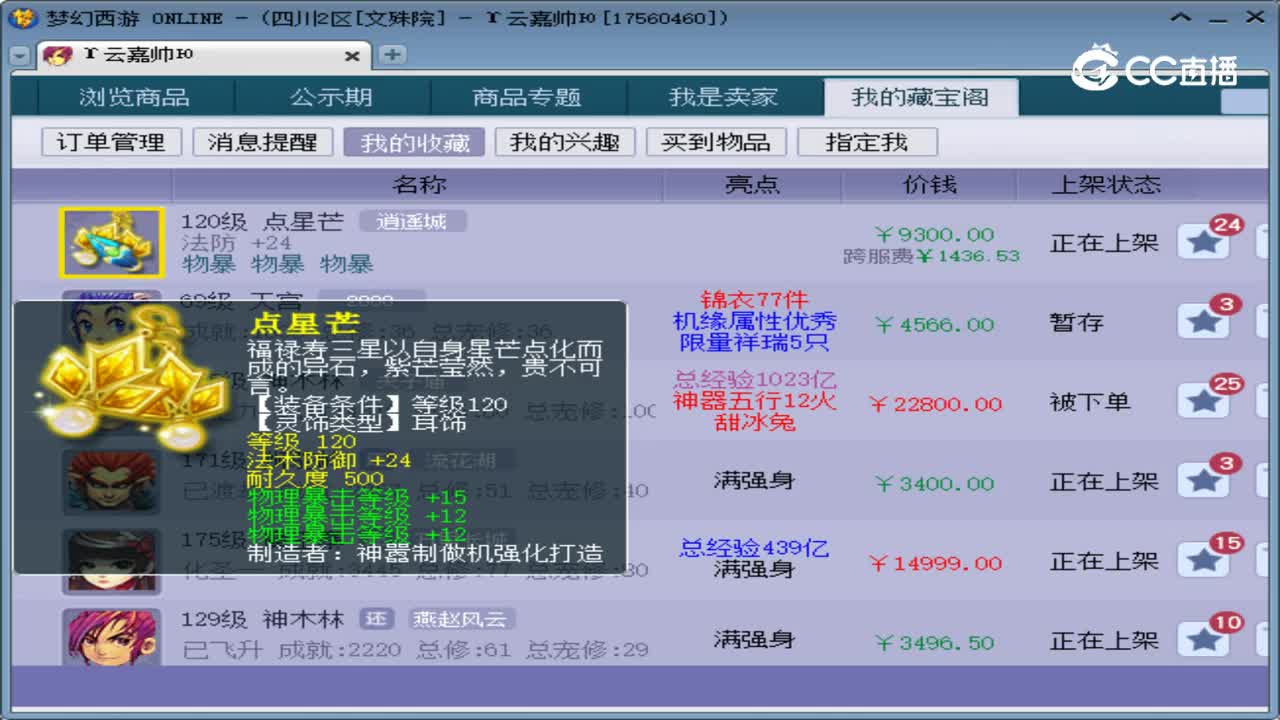
Task: Select the 点星芒 earring item thumbnail
Action: coord(111,243)
